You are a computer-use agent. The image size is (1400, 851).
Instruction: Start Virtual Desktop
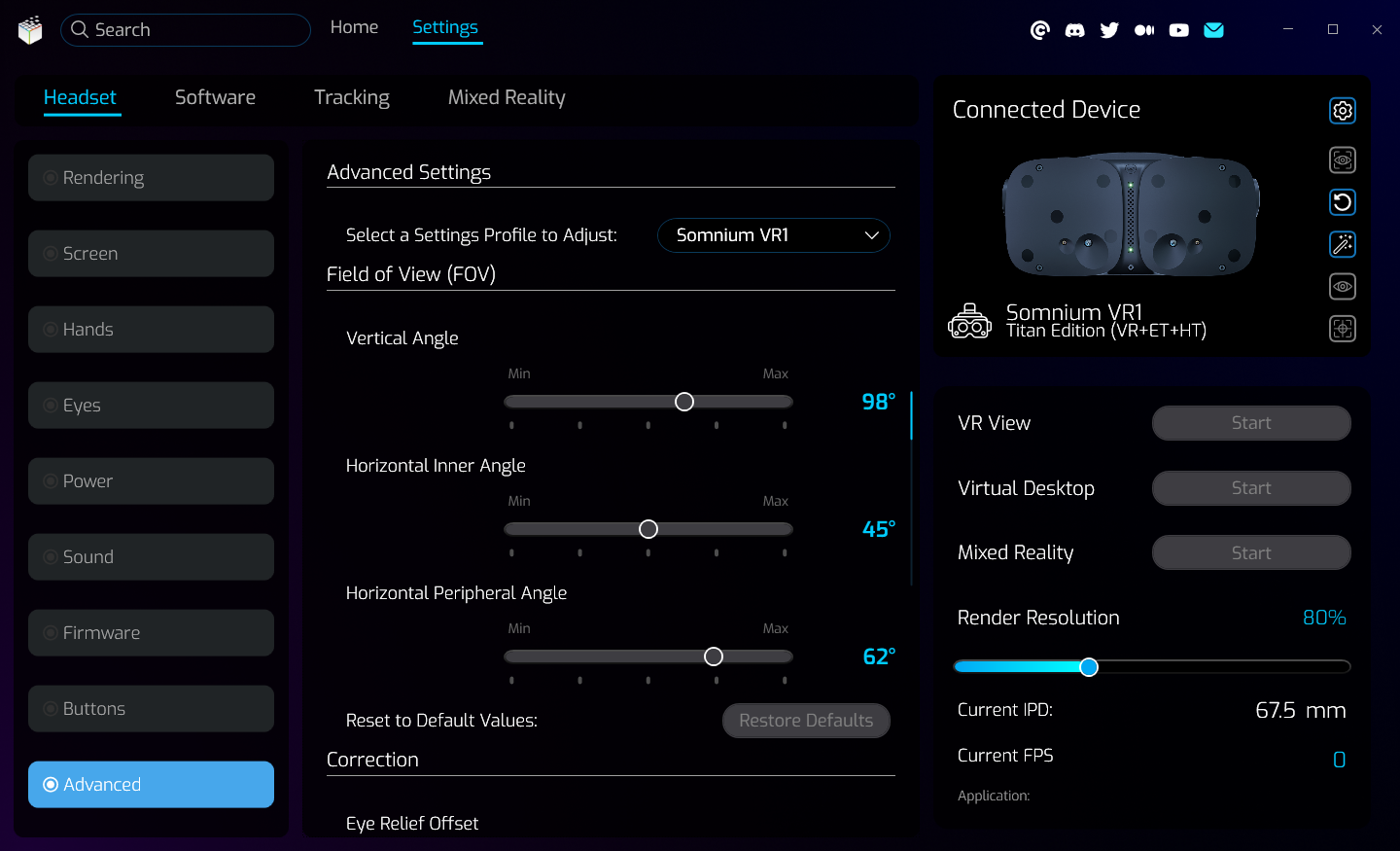(x=1251, y=488)
